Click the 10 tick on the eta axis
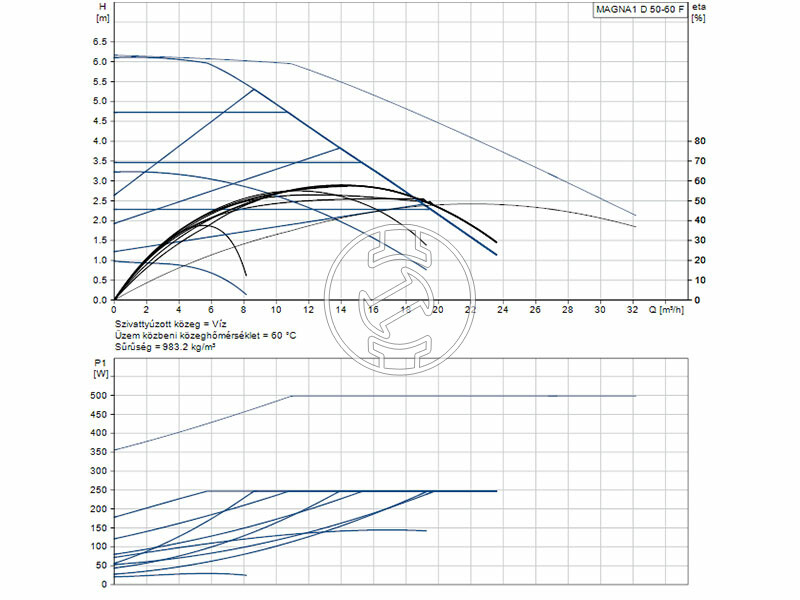Screen dimensions: 800x600 click(701, 280)
